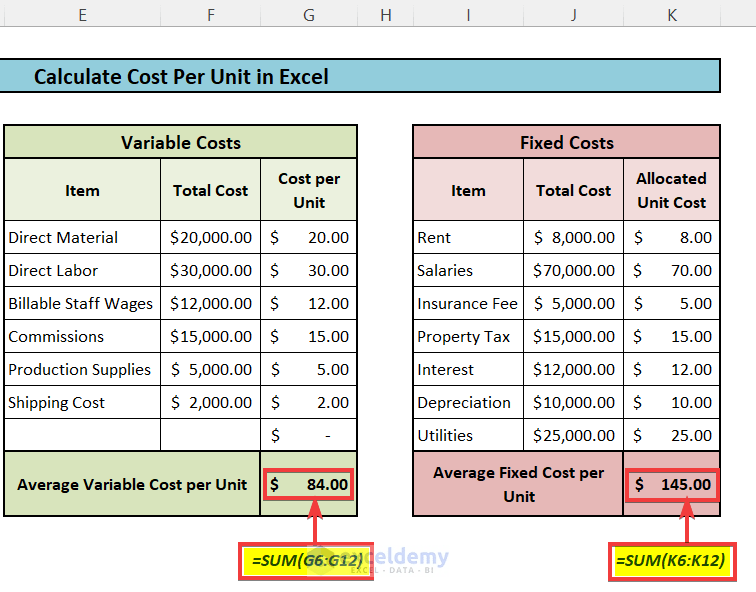Select the 'Fixed Costs' header cell
Viewport: 756px width, 592px height.
tap(567, 142)
